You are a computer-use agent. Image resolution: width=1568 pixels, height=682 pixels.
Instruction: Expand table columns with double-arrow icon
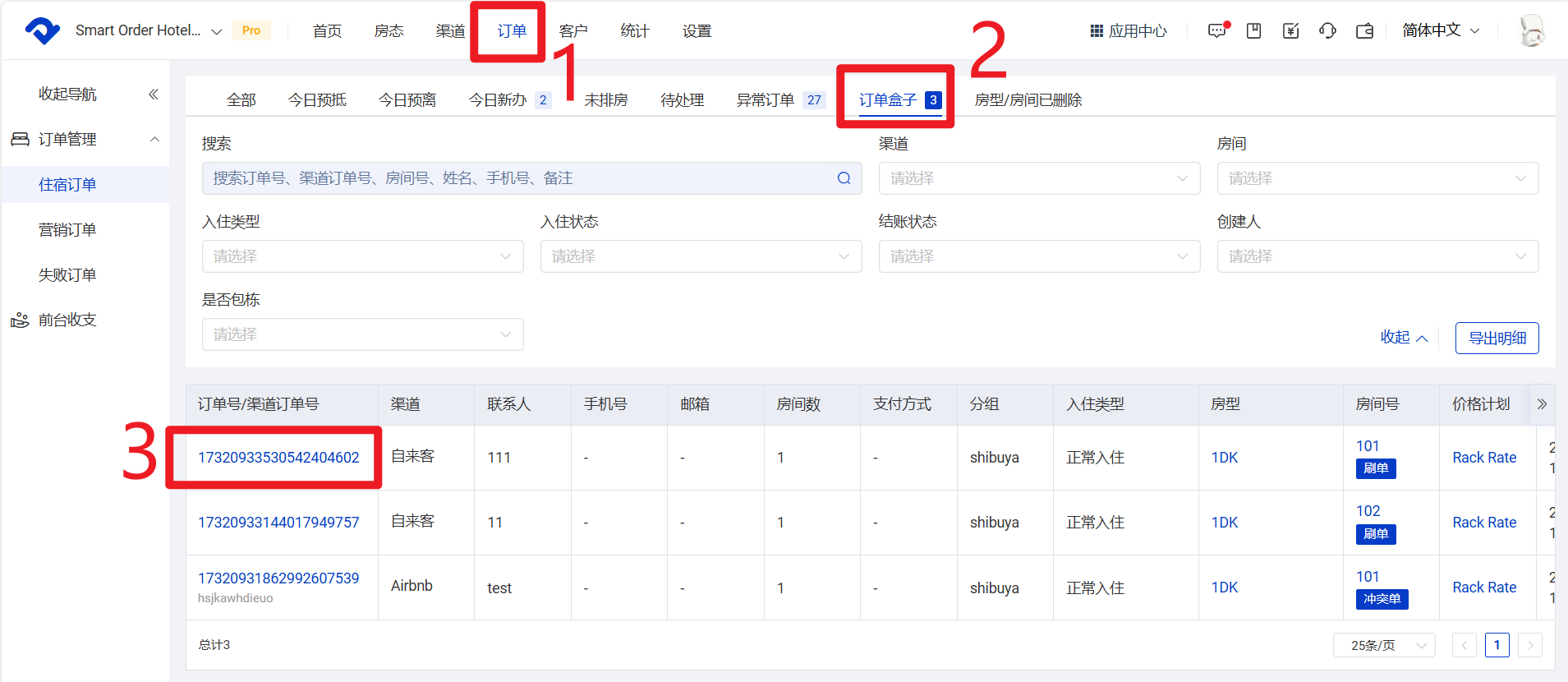[x=1542, y=404]
